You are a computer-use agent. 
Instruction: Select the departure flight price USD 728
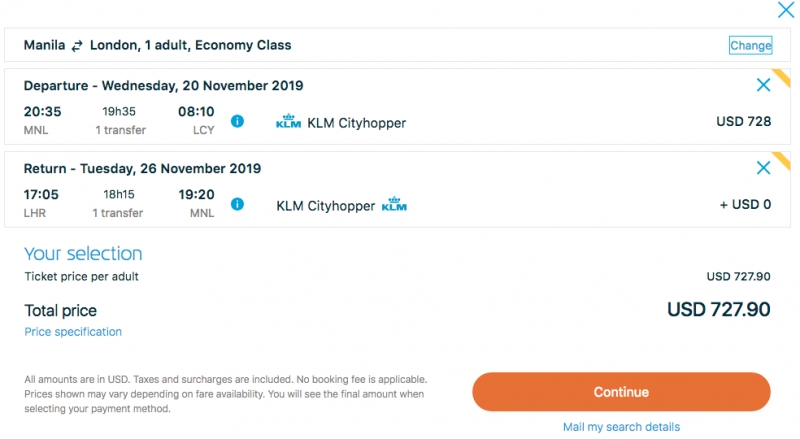click(743, 121)
